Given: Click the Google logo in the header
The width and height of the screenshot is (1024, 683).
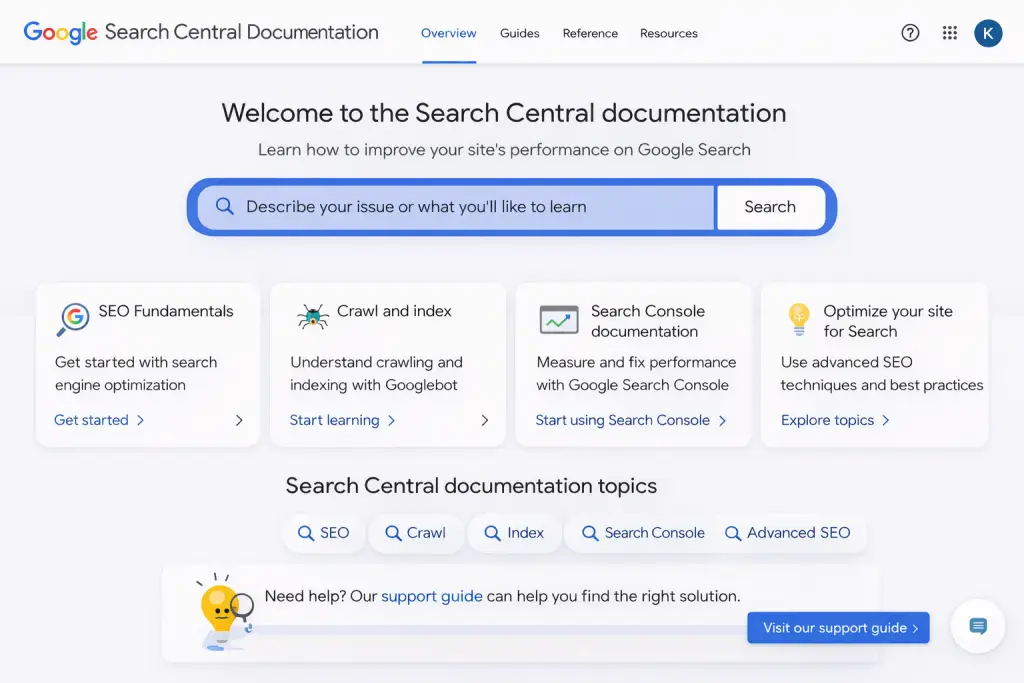Looking at the screenshot, I should tap(60, 32).
